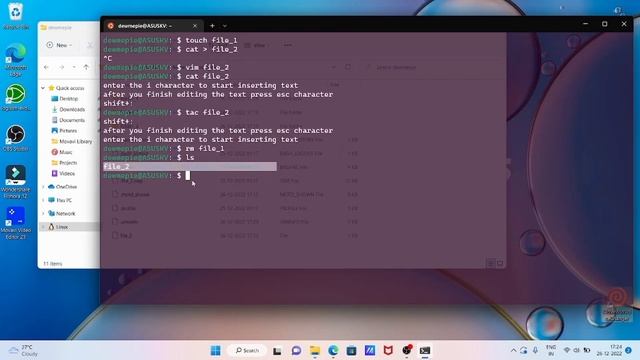Image resolution: width=640 pixels, height=360 pixels.
Task: Open File Explorer from taskbar
Action: (x=315, y=350)
